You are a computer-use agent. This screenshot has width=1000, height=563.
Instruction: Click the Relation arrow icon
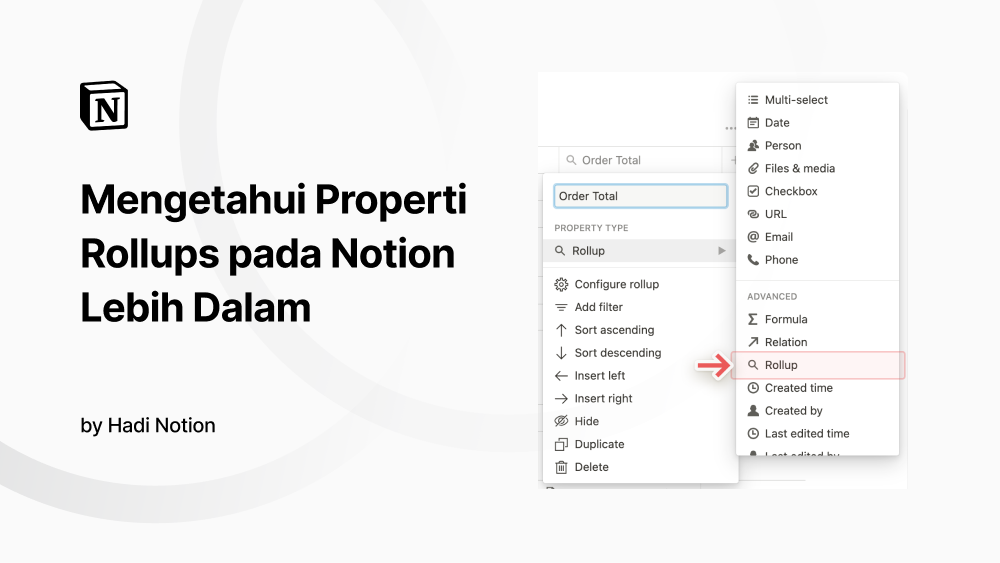[753, 342]
